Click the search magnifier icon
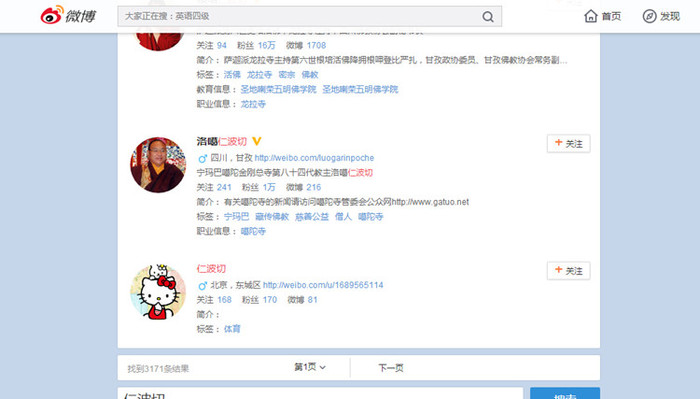This screenshot has height=399, width=700. pyautogui.click(x=488, y=17)
